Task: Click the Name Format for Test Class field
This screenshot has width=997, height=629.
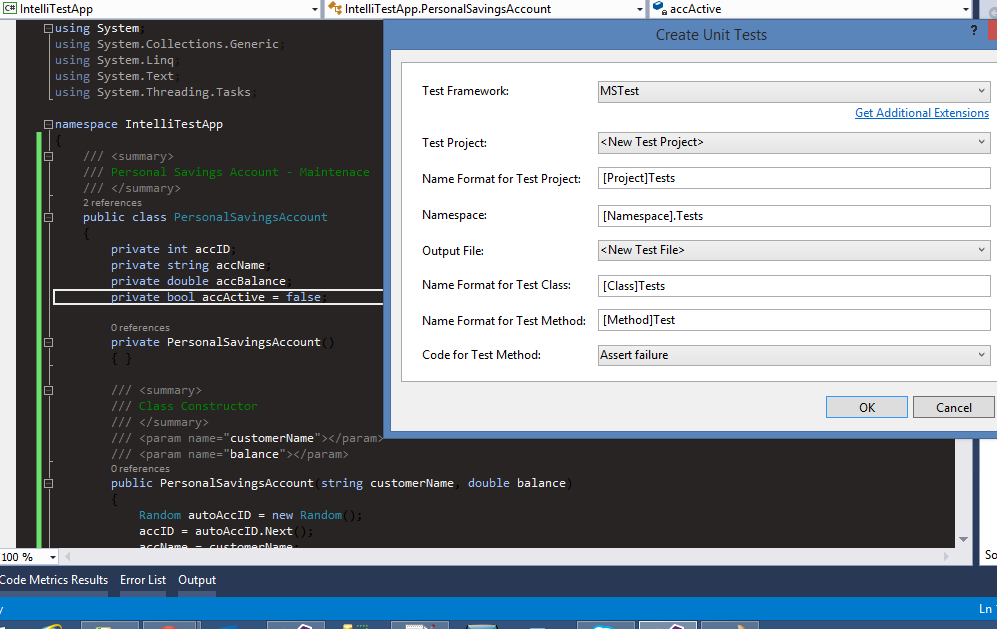Action: [794, 286]
